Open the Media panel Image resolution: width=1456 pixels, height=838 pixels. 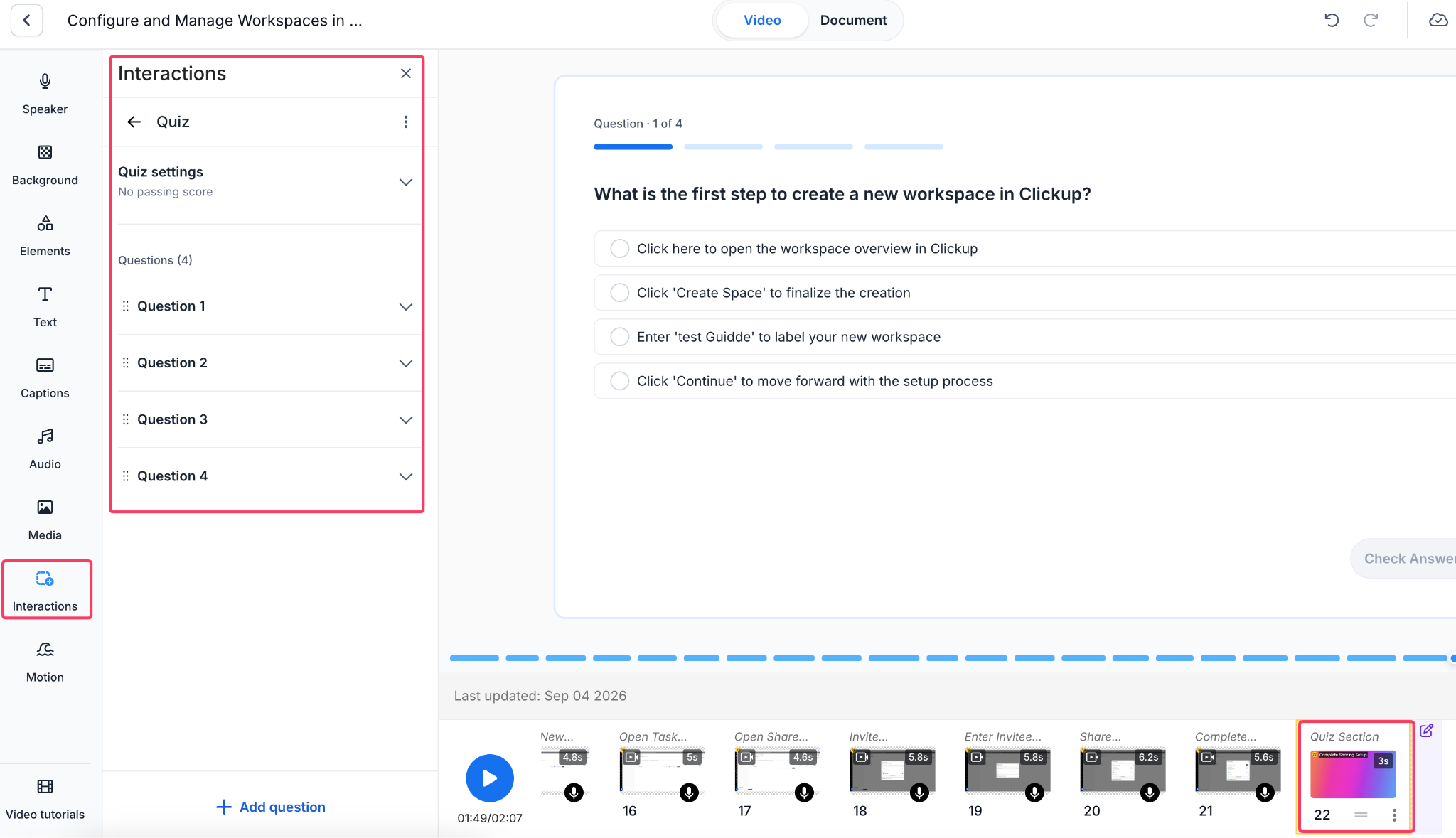(45, 520)
